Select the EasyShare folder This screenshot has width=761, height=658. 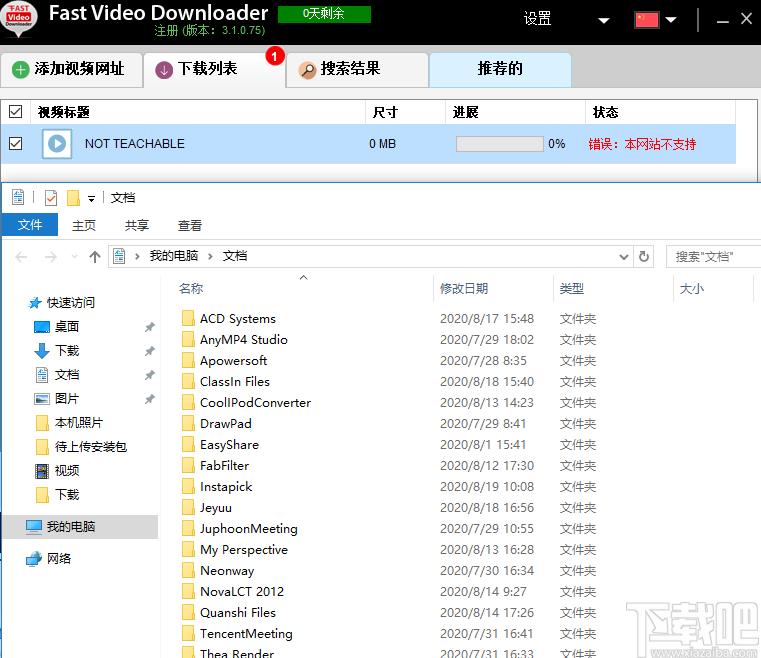[229, 444]
